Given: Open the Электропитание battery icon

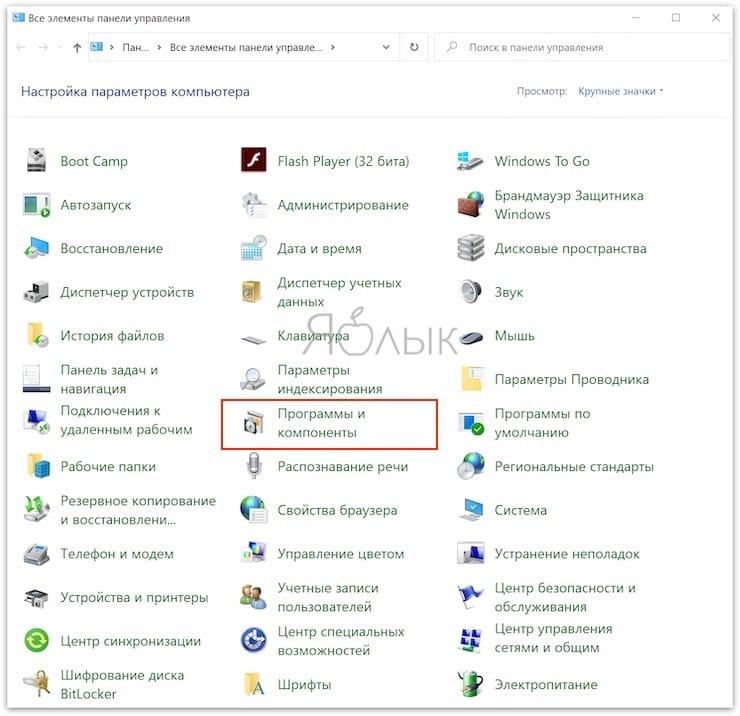Looking at the screenshot, I should (x=471, y=683).
